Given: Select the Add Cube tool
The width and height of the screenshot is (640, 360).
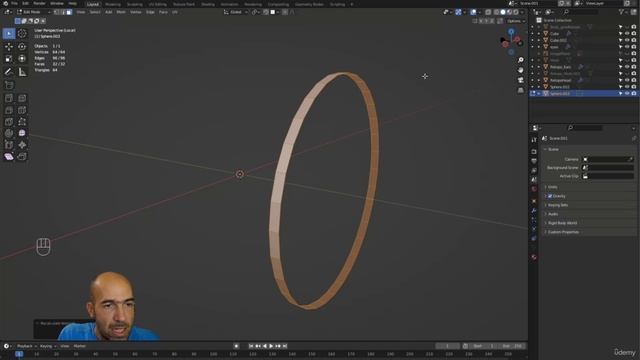Looking at the screenshot, I should [9, 85].
